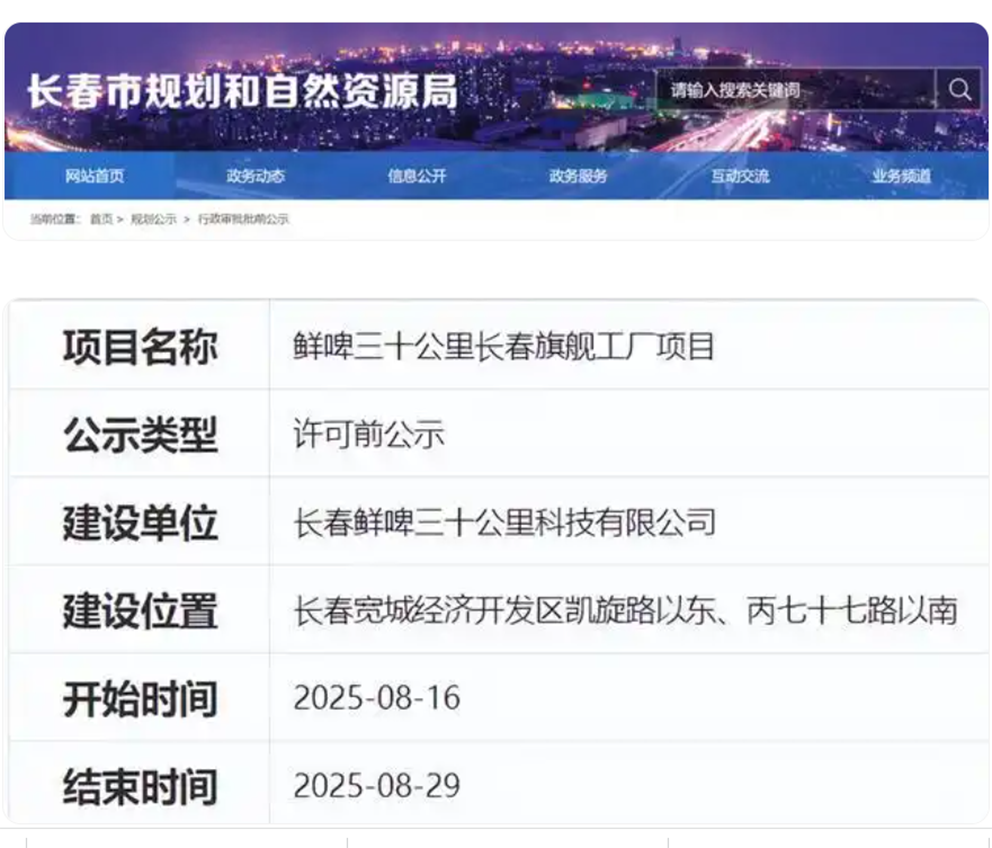Select the 长春宽城经济开发区凯旋路以东 location text
The width and height of the screenshot is (992, 848).
click(x=504, y=610)
